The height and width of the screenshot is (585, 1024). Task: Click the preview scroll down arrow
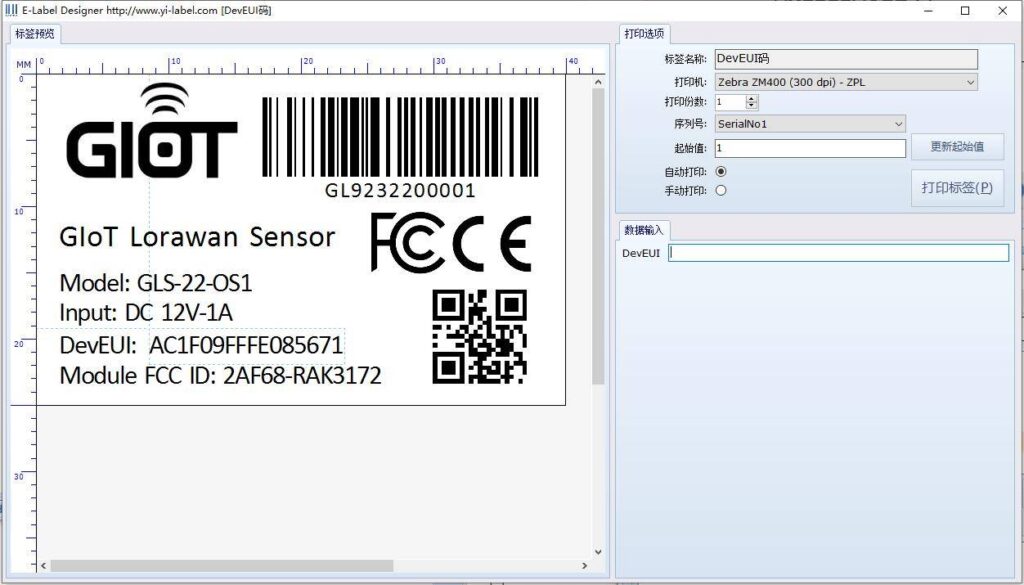point(598,552)
